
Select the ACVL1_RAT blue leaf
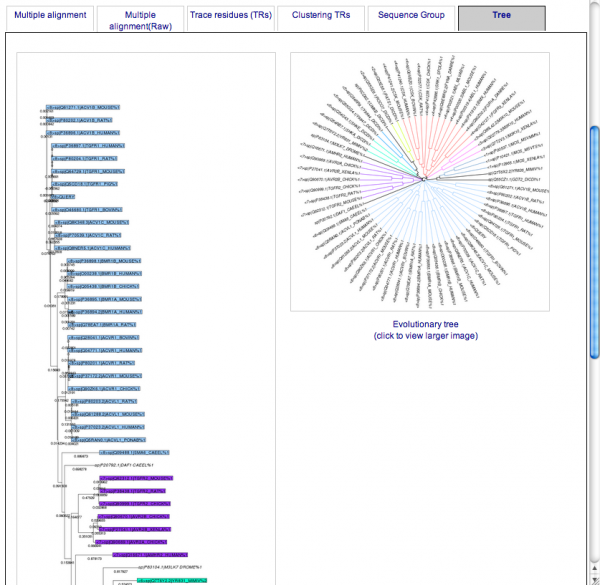coord(106,400)
